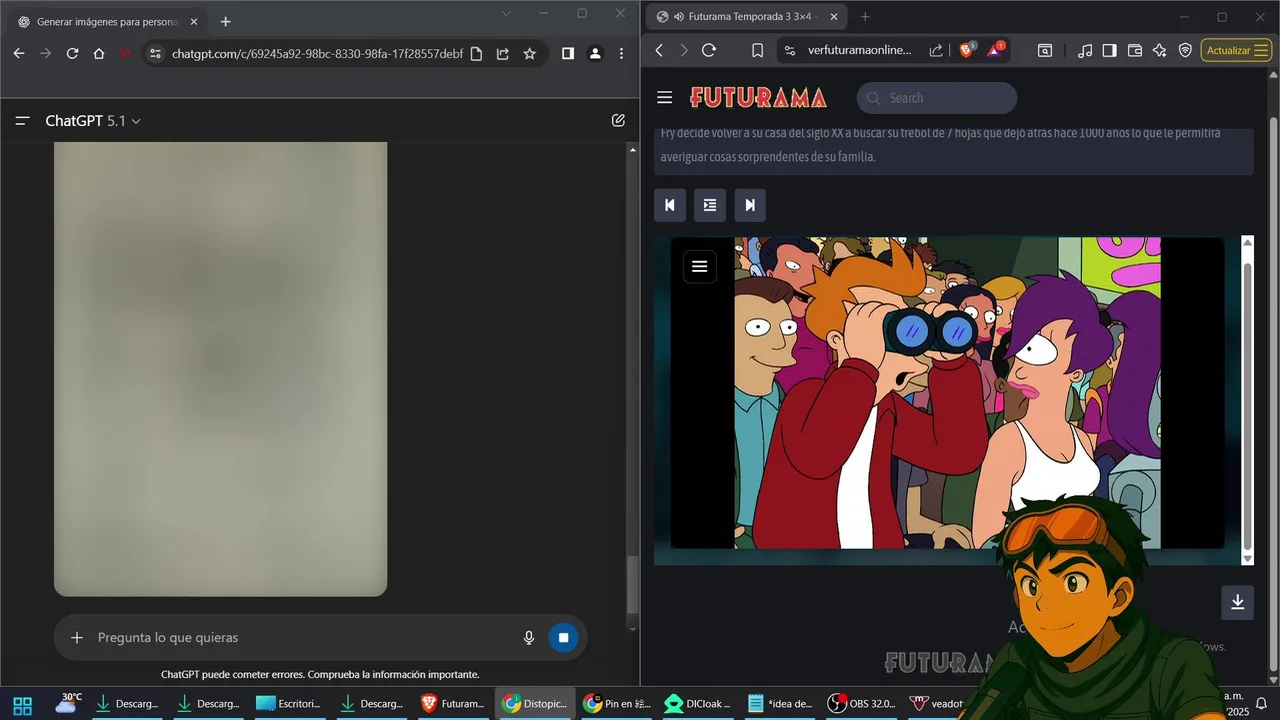This screenshot has height=720, width=1280.
Task: Toggle the ChatGPT sidebar icon
Action: [22, 121]
